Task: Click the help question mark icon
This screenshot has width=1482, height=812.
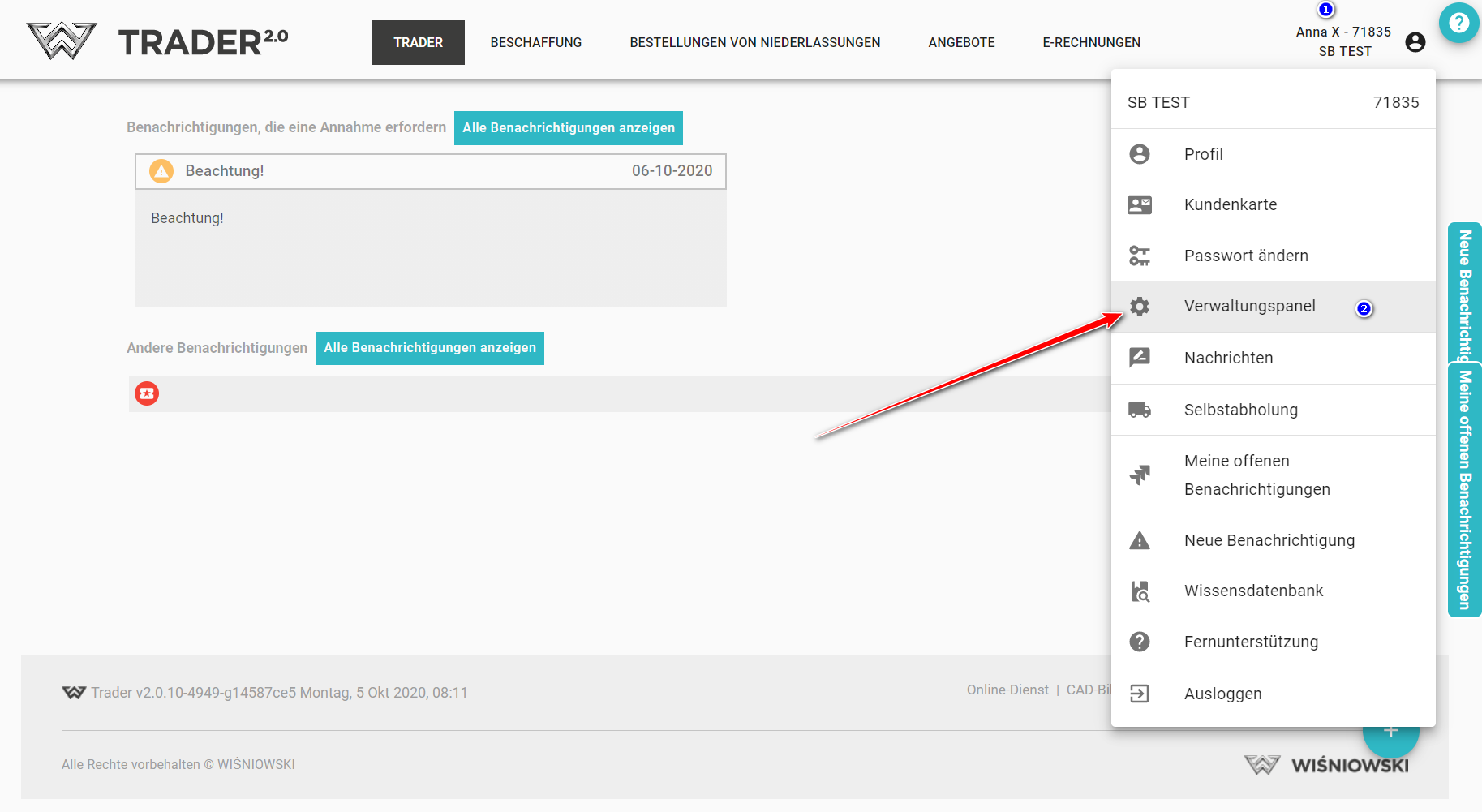Action: [x=1458, y=23]
